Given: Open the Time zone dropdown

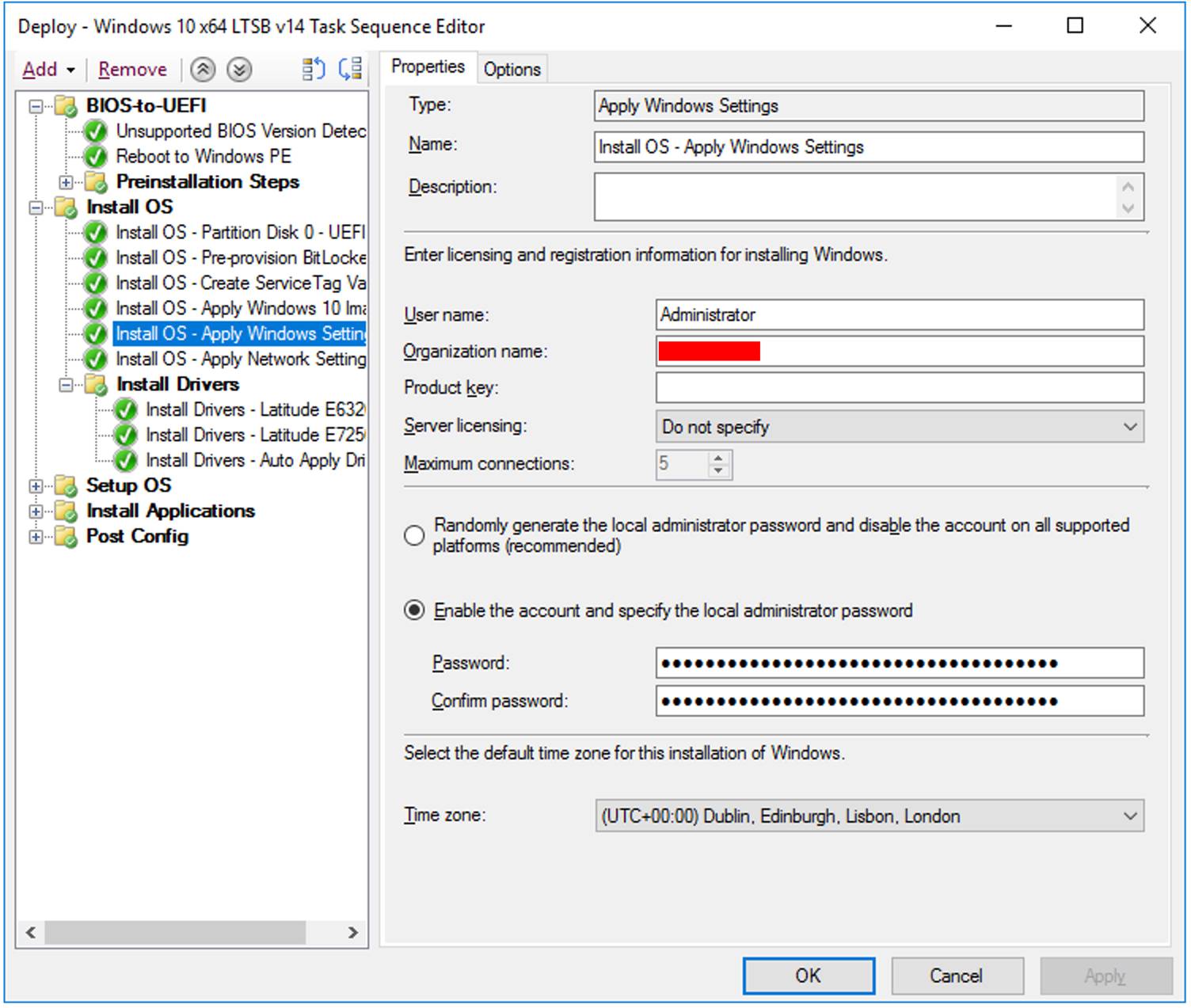Looking at the screenshot, I should pos(869,816).
